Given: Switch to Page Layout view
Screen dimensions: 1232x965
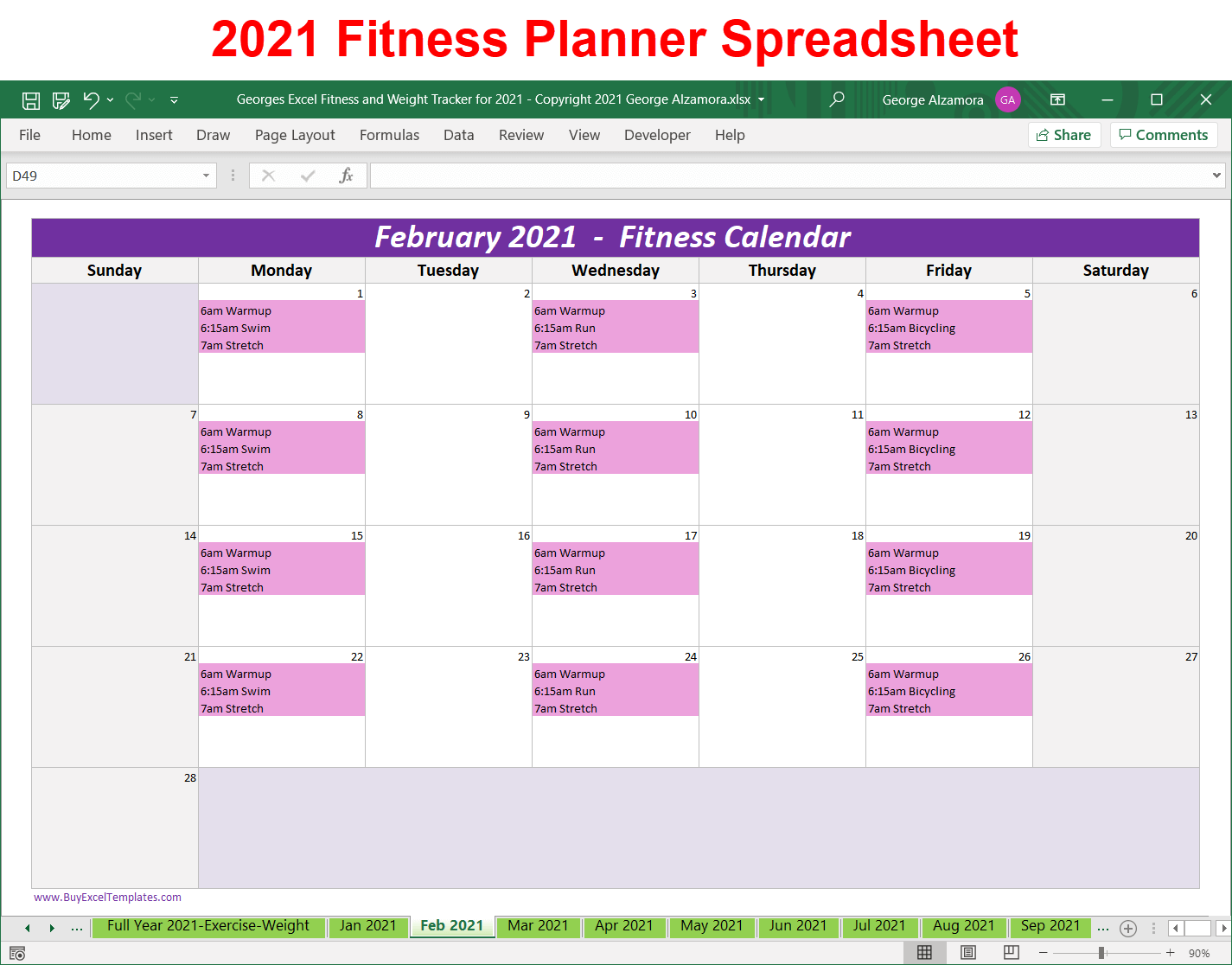Looking at the screenshot, I should [968, 952].
